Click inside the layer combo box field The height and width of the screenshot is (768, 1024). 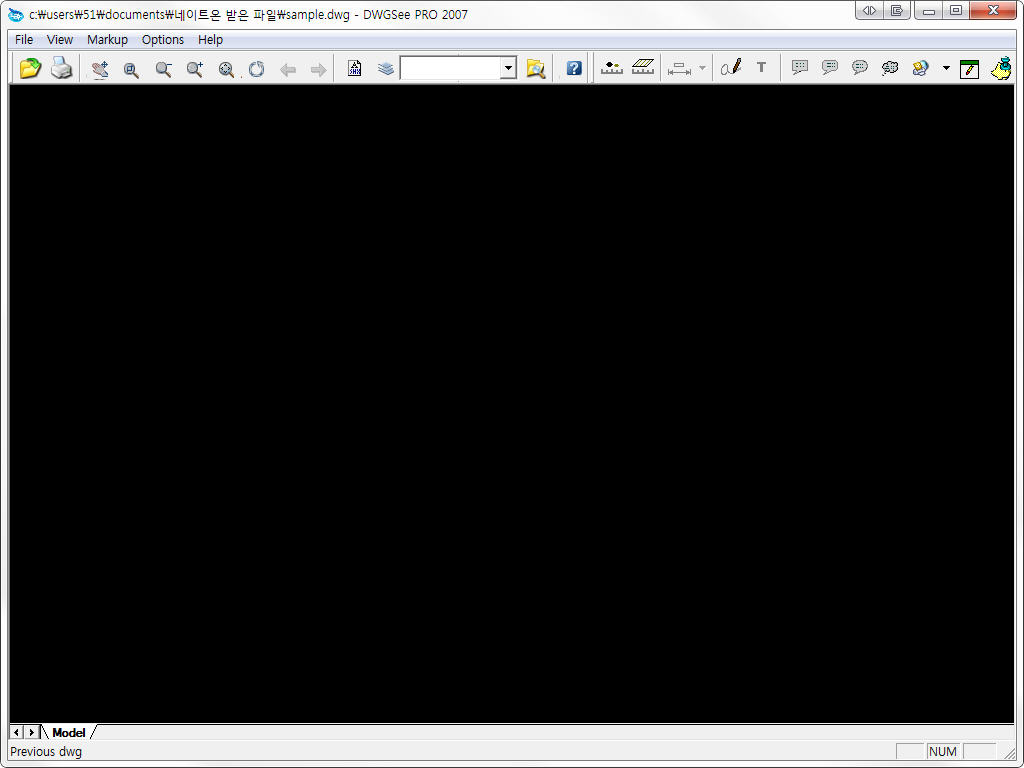point(451,68)
